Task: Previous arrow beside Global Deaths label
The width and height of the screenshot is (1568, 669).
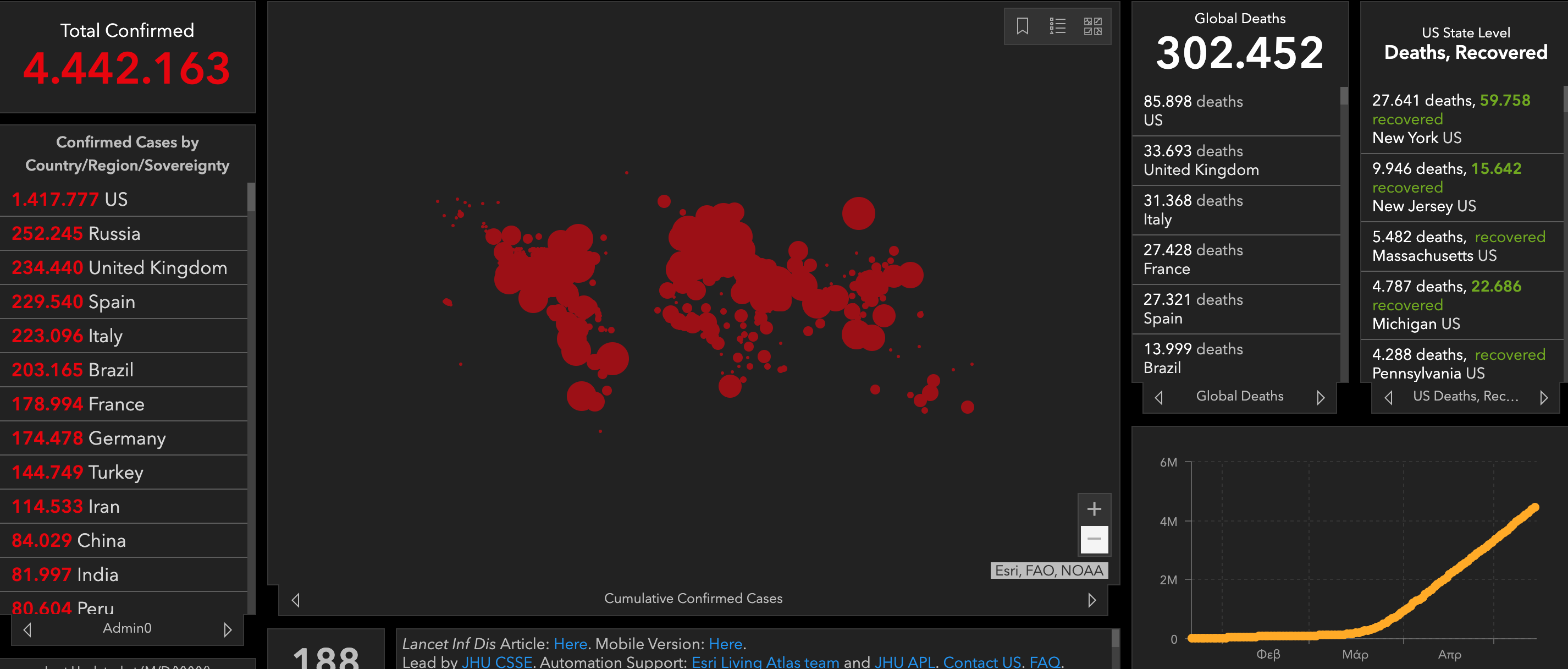Action: click(1159, 397)
